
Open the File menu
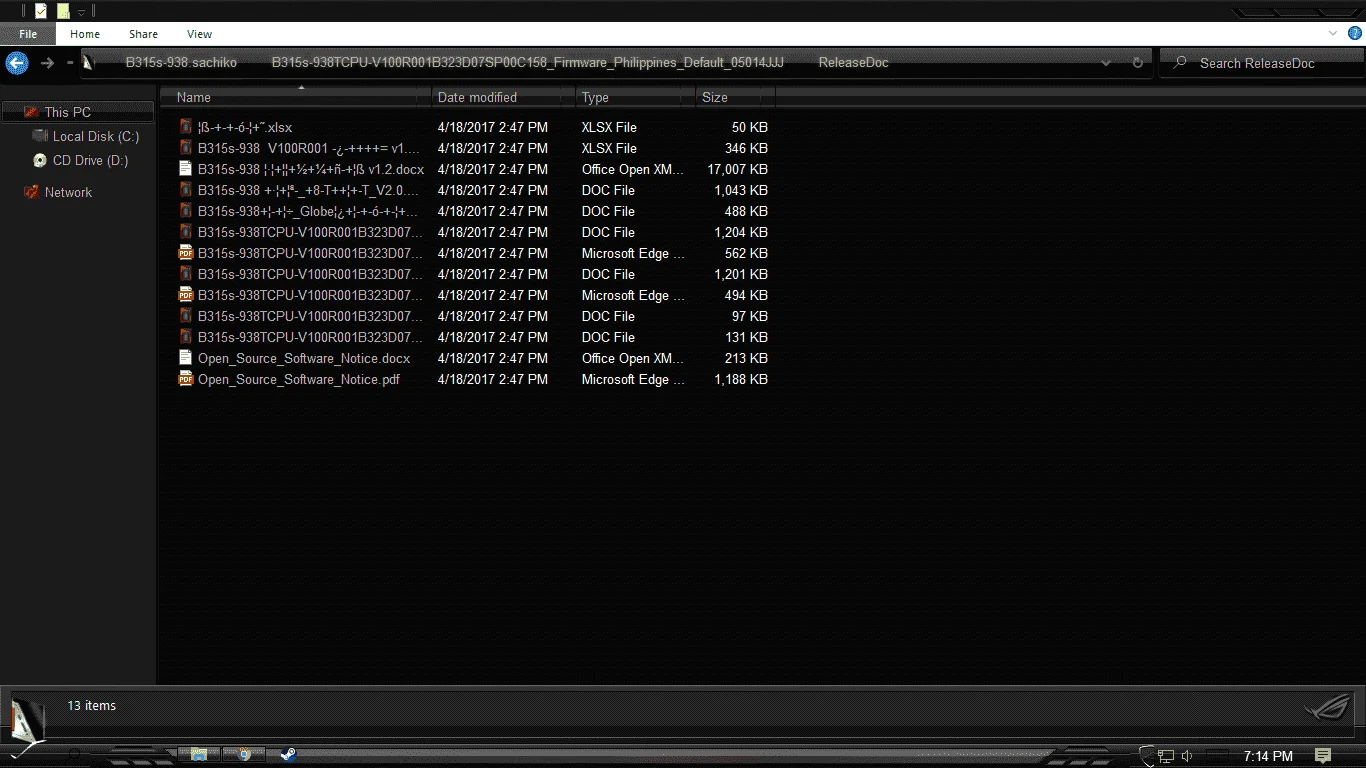[x=28, y=34]
